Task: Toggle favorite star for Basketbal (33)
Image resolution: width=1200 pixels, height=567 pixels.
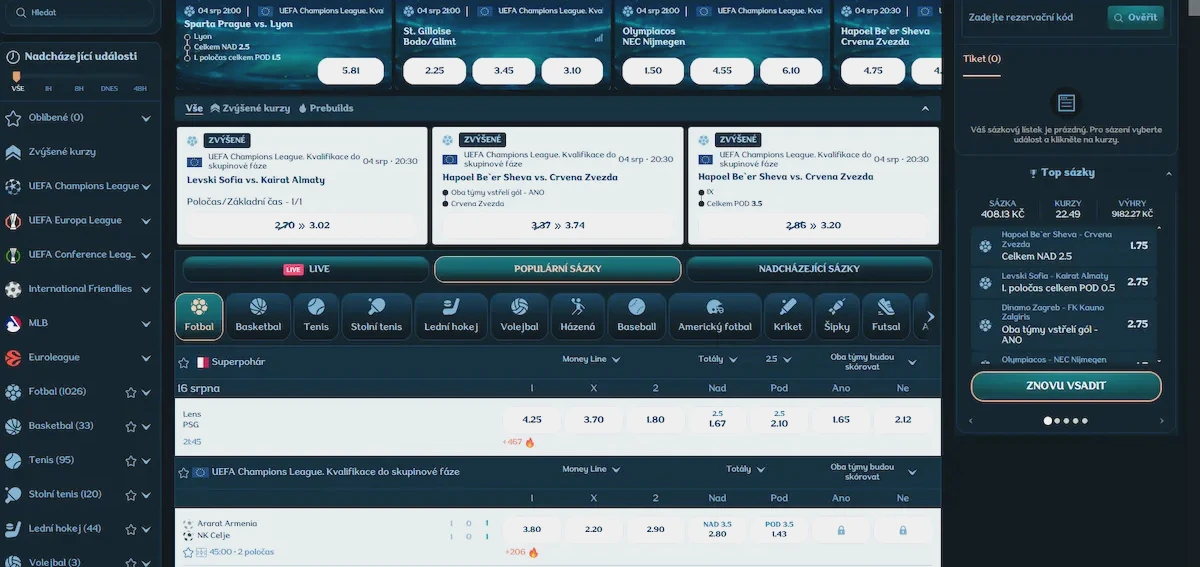Action: pos(130,426)
